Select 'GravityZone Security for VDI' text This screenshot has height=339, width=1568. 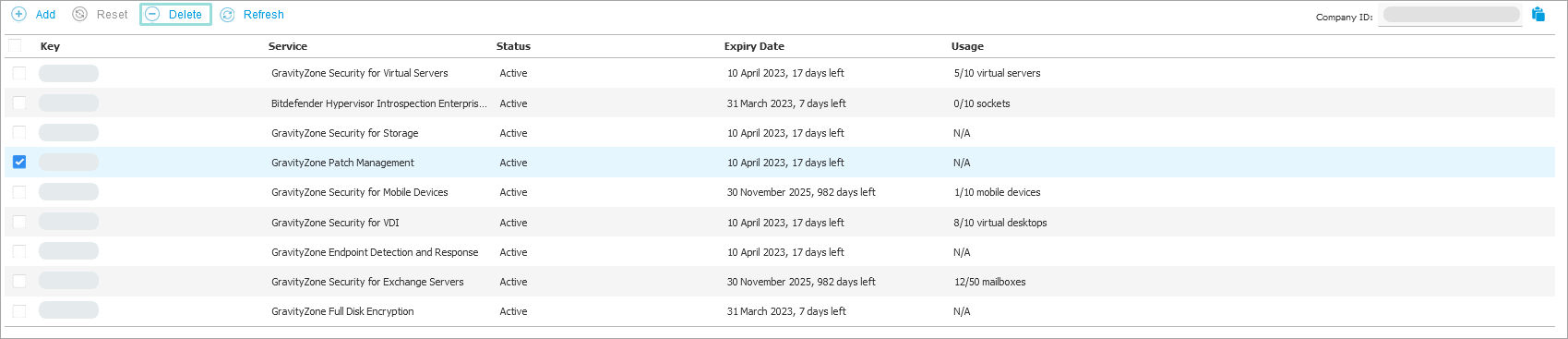pos(335,223)
